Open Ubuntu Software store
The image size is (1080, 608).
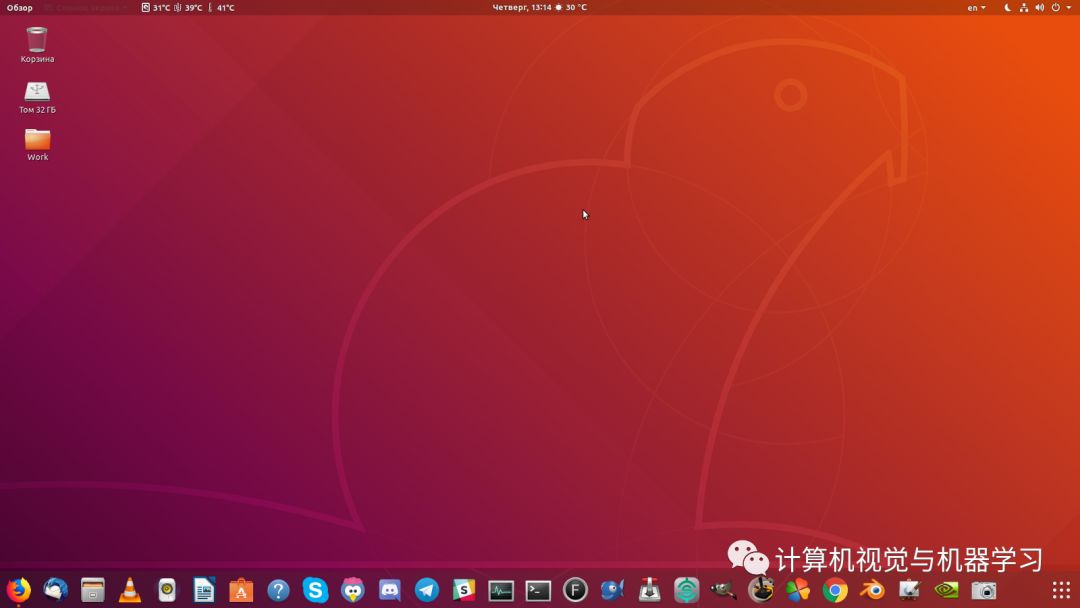coord(241,590)
